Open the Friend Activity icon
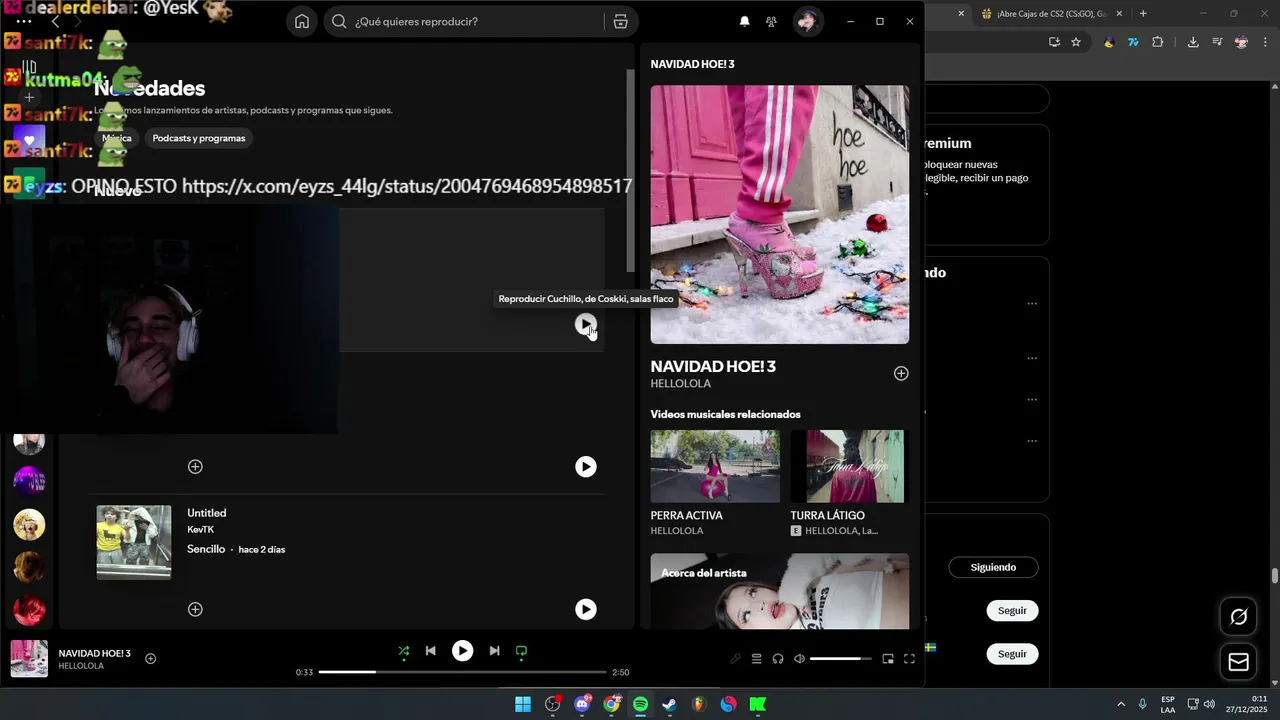This screenshot has width=1280, height=720. pyautogui.click(x=771, y=21)
